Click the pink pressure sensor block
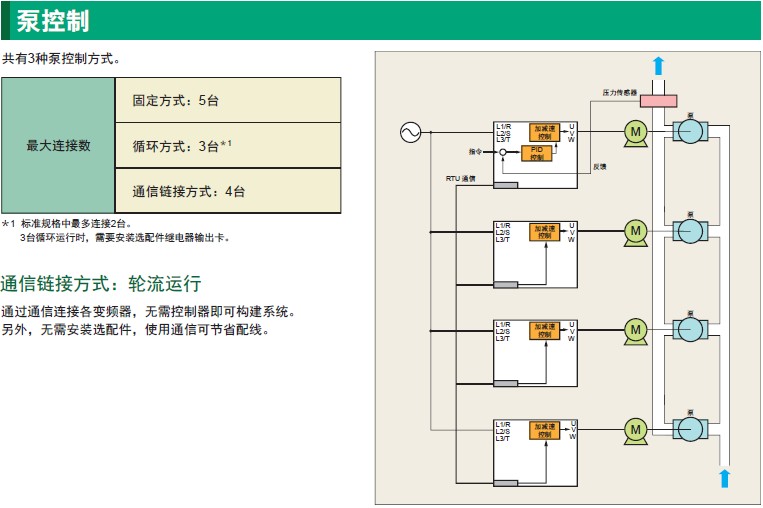 tap(658, 100)
